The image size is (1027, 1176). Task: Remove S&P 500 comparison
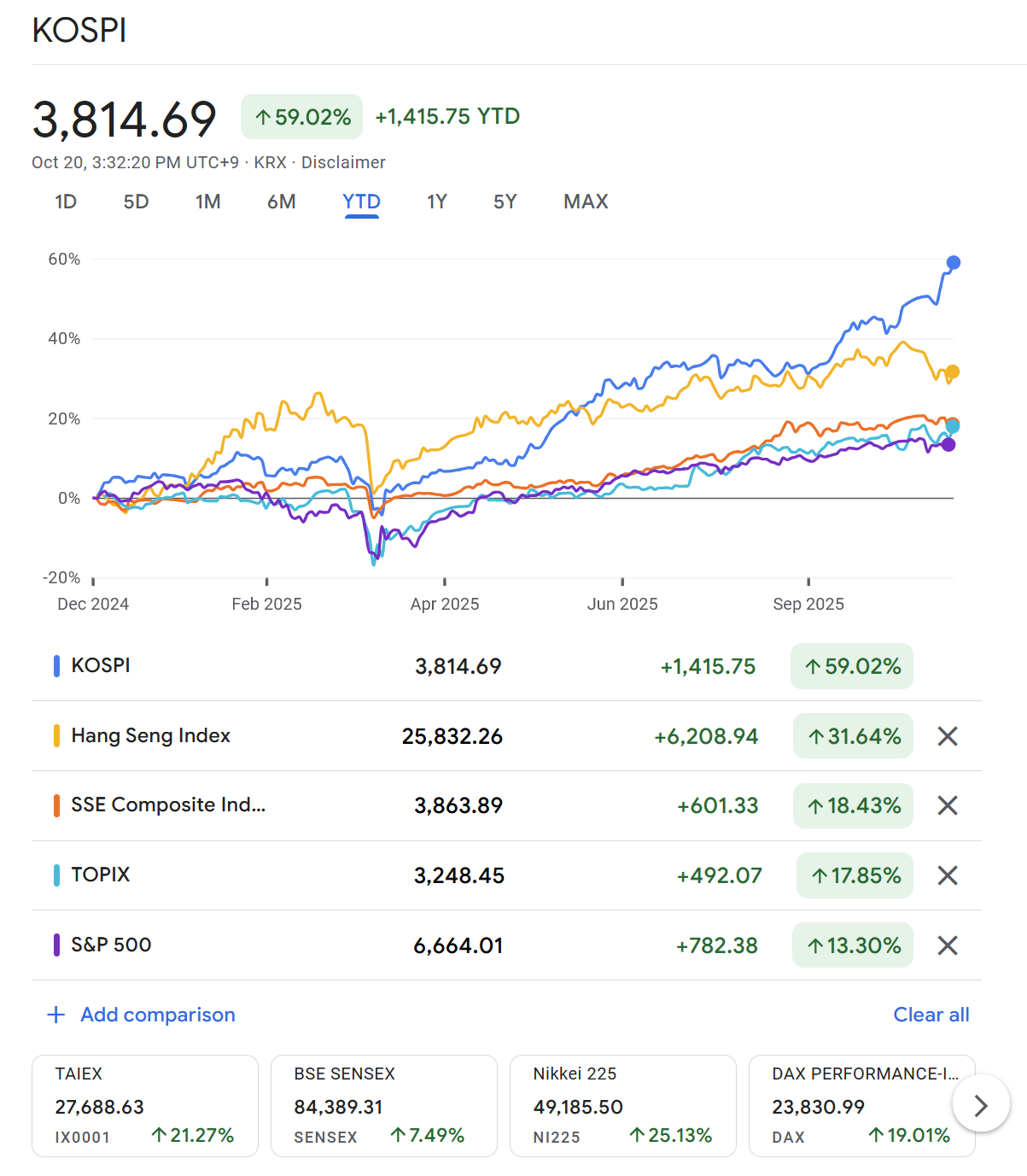pos(947,945)
